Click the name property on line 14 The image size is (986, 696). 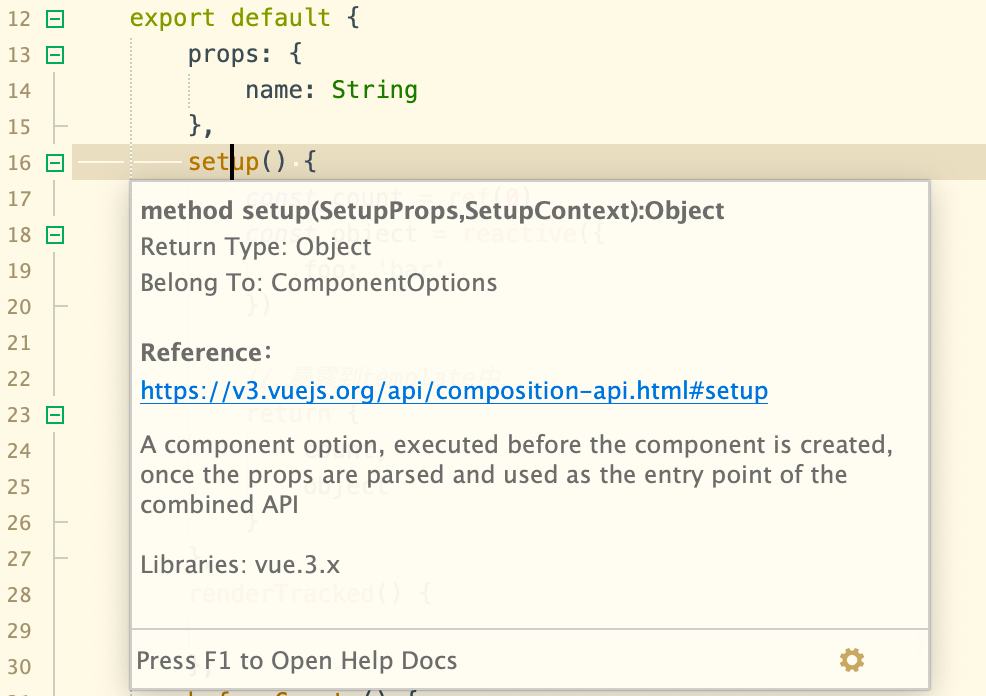274,90
